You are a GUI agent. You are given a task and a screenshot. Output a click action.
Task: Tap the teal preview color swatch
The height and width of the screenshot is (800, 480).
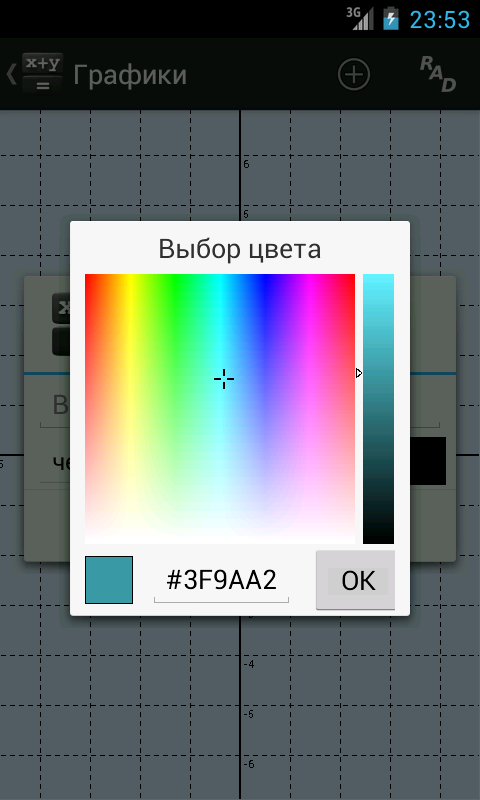click(x=109, y=580)
